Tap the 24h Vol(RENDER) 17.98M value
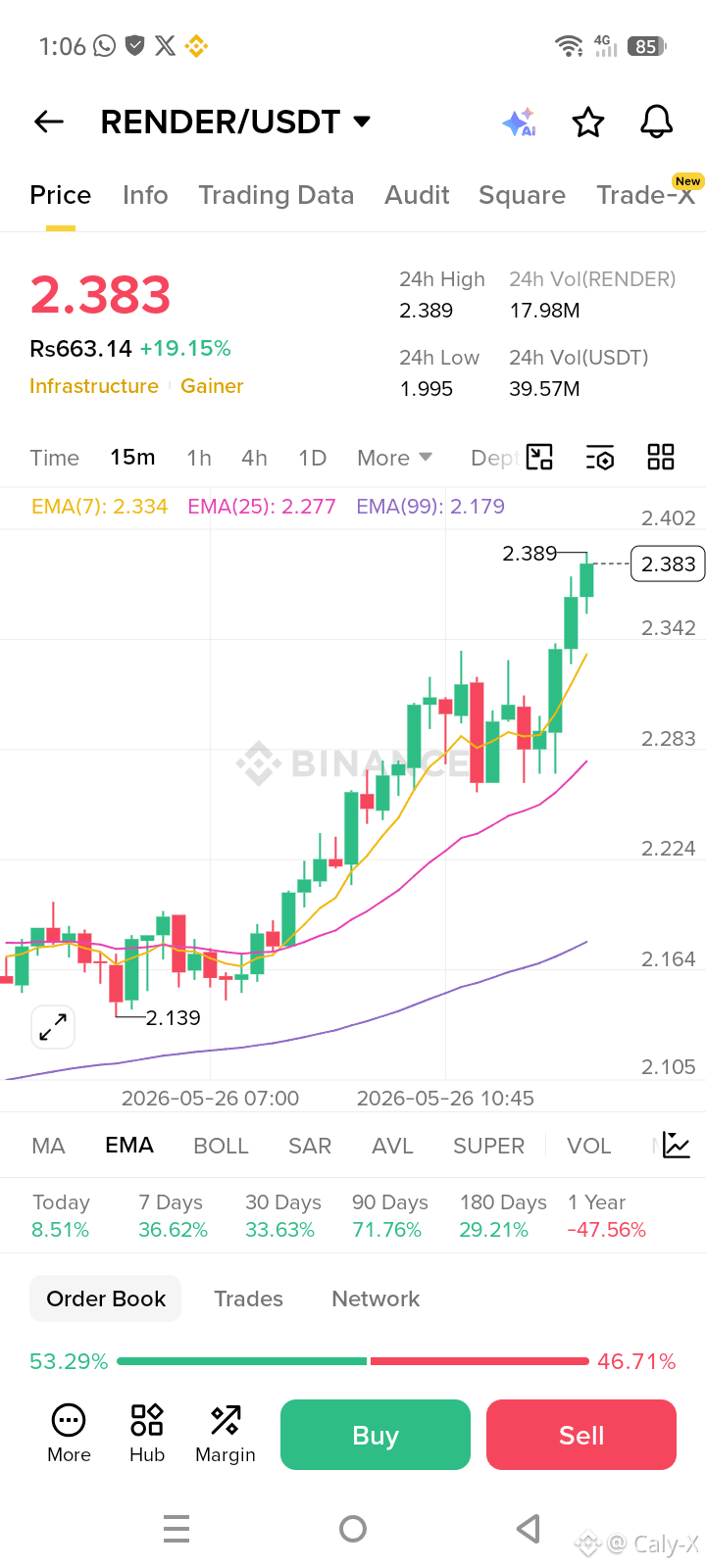 [x=544, y=311]
